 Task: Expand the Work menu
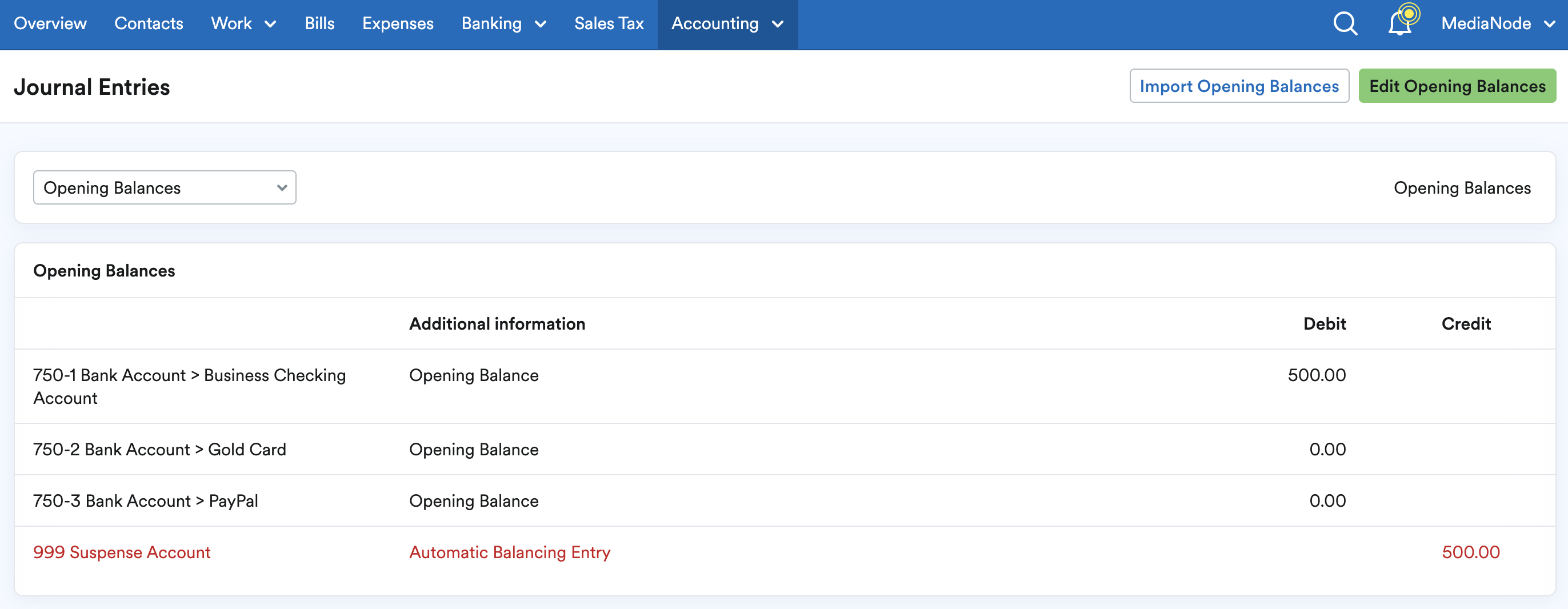[243, 24]
